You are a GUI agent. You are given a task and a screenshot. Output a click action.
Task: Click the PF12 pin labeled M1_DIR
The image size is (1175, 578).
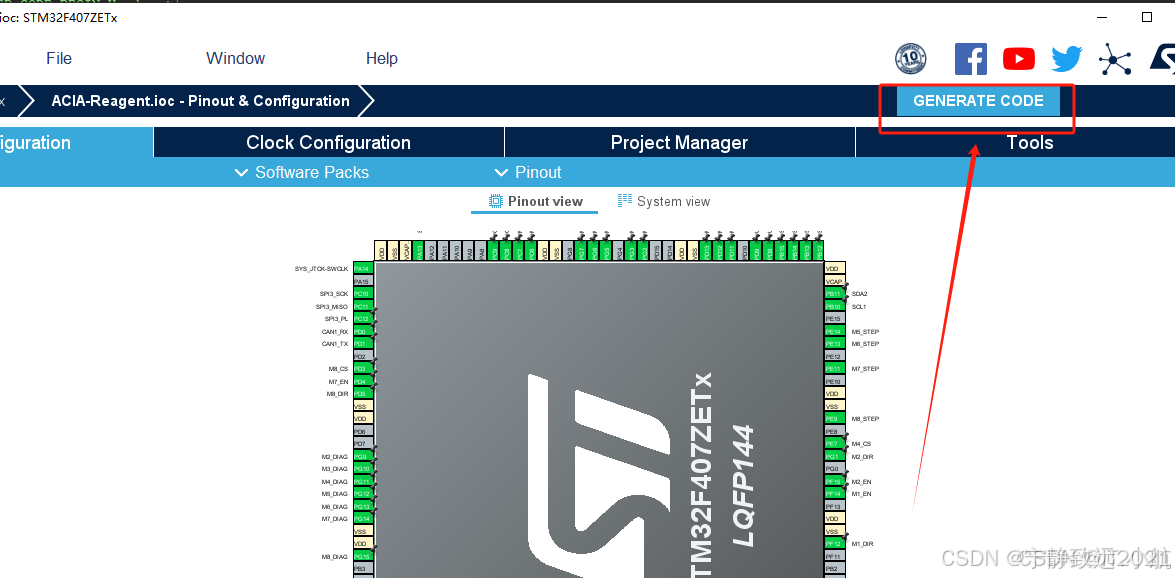(x=835, y=544)
